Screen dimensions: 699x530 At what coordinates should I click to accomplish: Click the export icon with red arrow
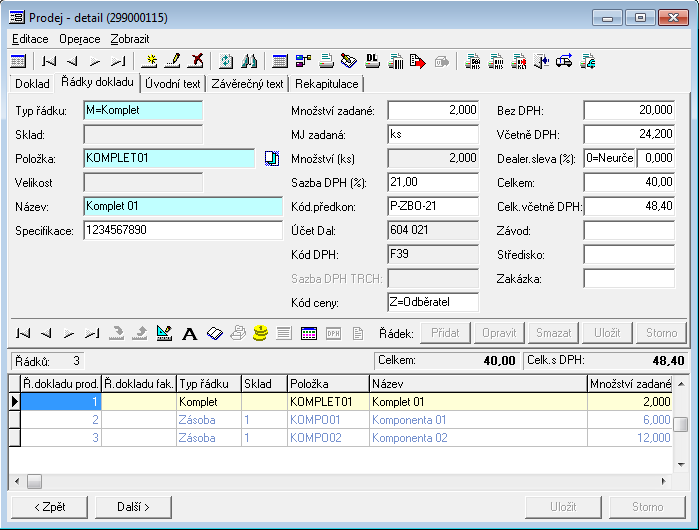(x=418, y=62)
